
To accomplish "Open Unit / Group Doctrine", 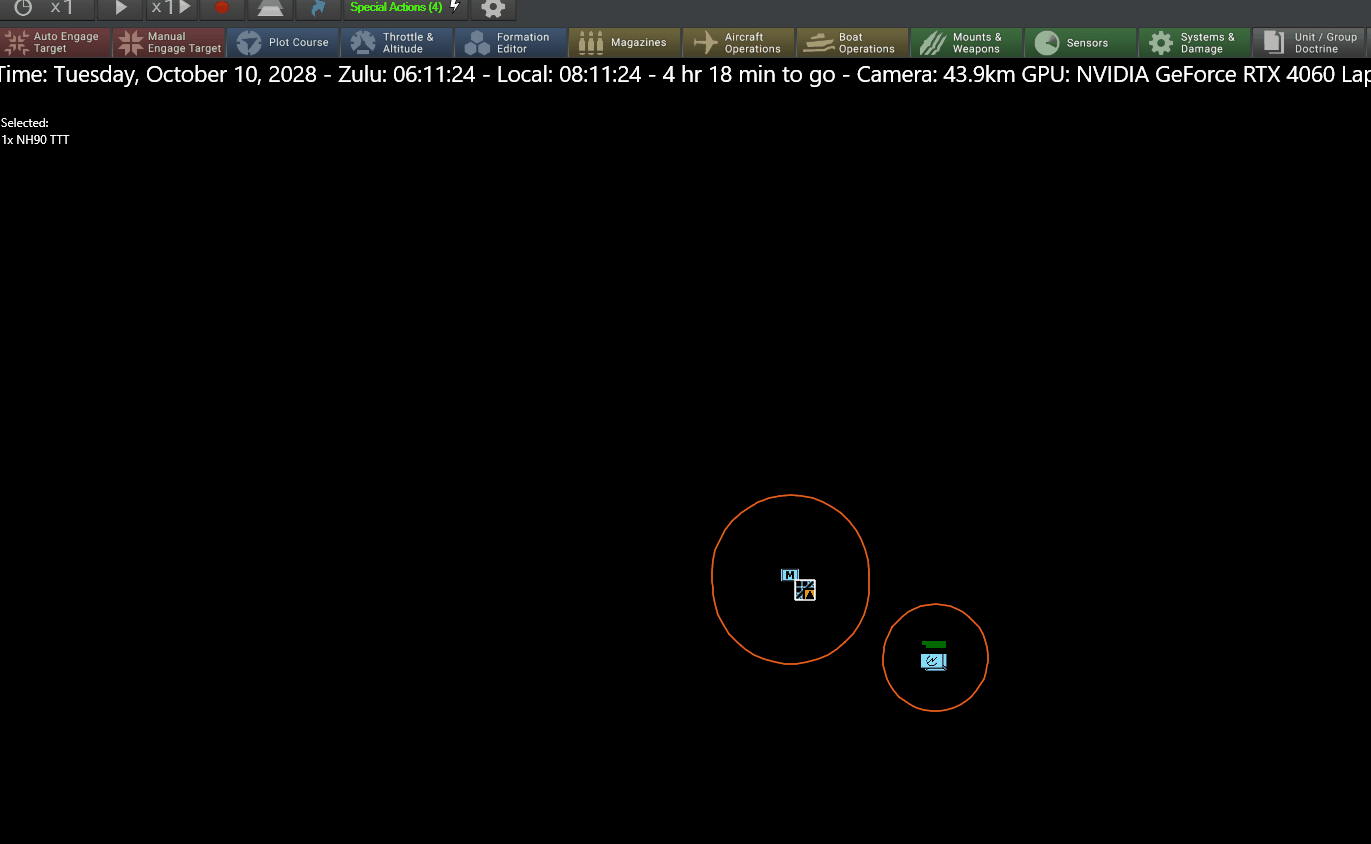I will (1309, 42).
